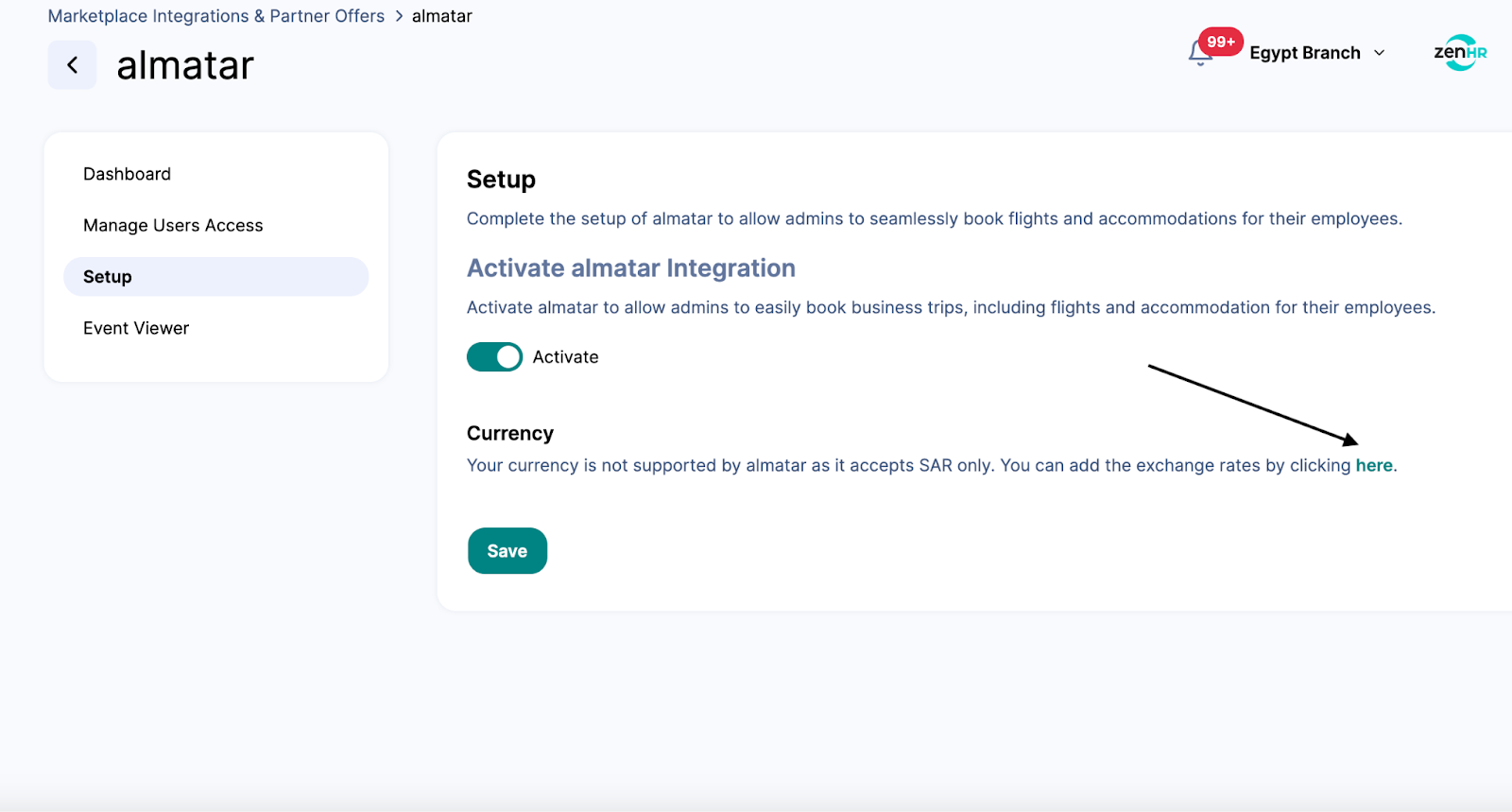The height and width of the screenshot is (812, 1512).
Task: Click the almatar page title
Action: click(x=185, y=66)
